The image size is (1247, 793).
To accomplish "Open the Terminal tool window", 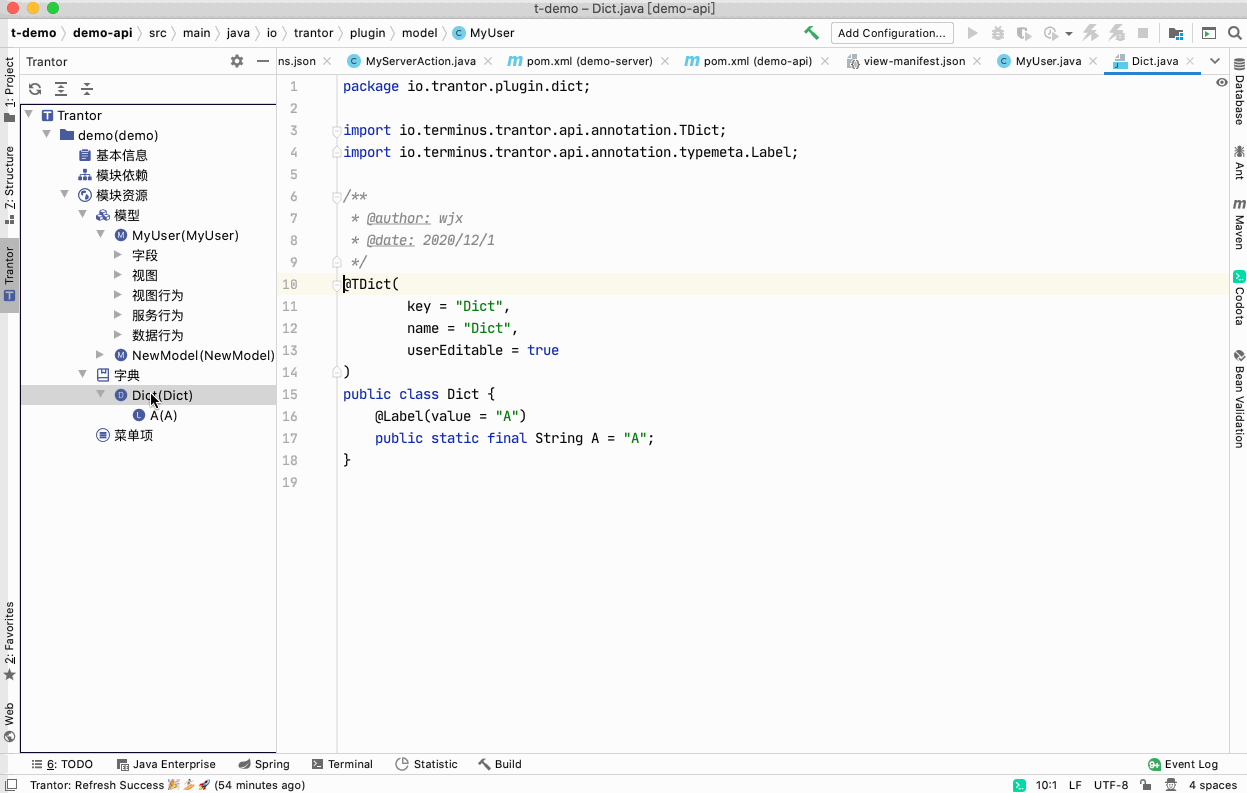I will coord(342,764).
